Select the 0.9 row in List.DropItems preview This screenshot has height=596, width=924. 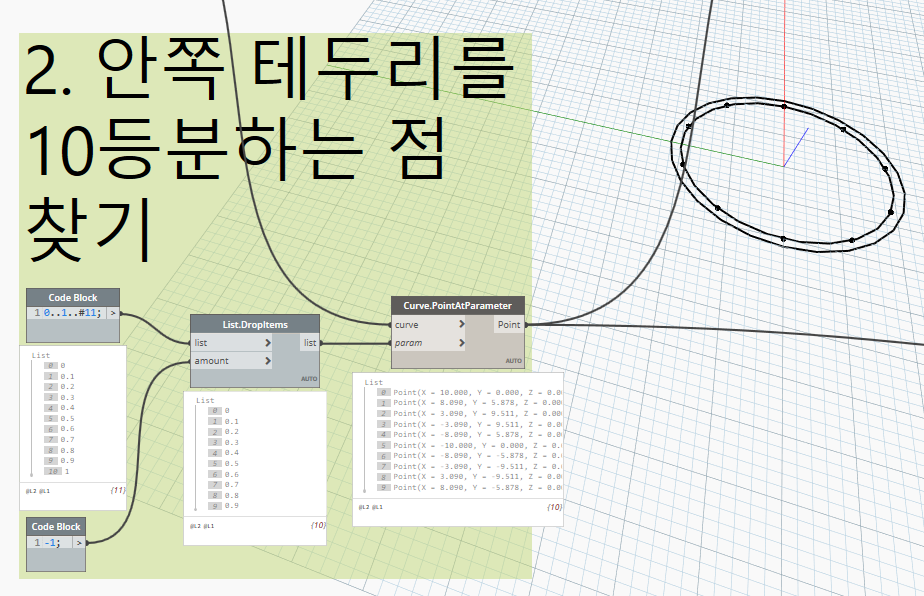click(x=224, y=505)
